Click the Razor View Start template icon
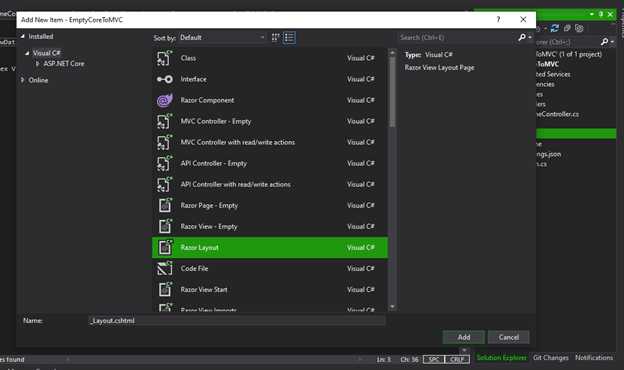624x370 pixels. (x=165, y=290)
